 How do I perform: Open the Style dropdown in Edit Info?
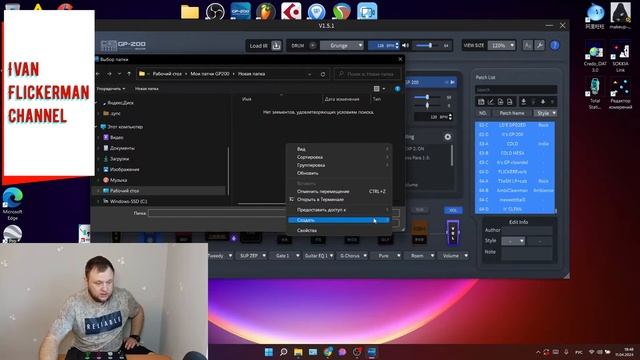click(x=513, y=241)
